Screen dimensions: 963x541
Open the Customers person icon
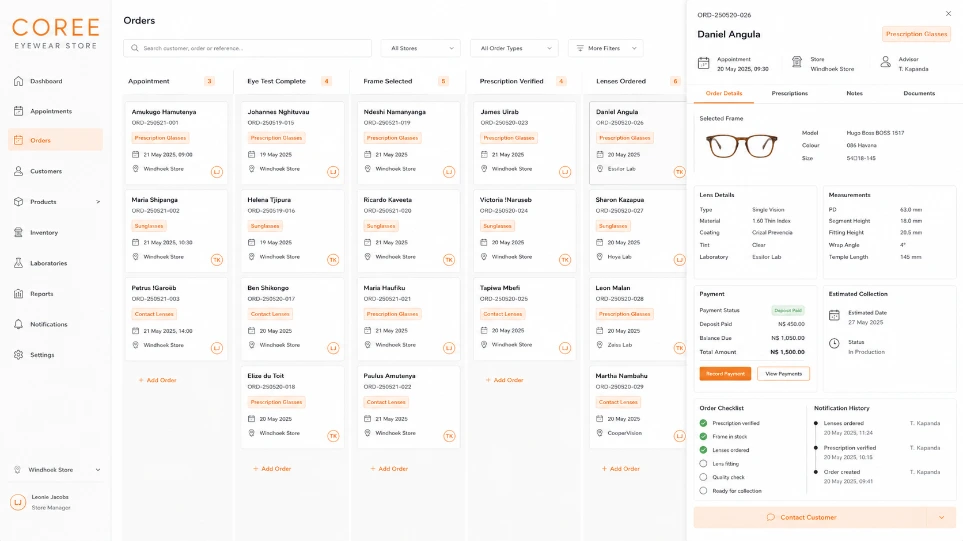[x=18, y=171]
